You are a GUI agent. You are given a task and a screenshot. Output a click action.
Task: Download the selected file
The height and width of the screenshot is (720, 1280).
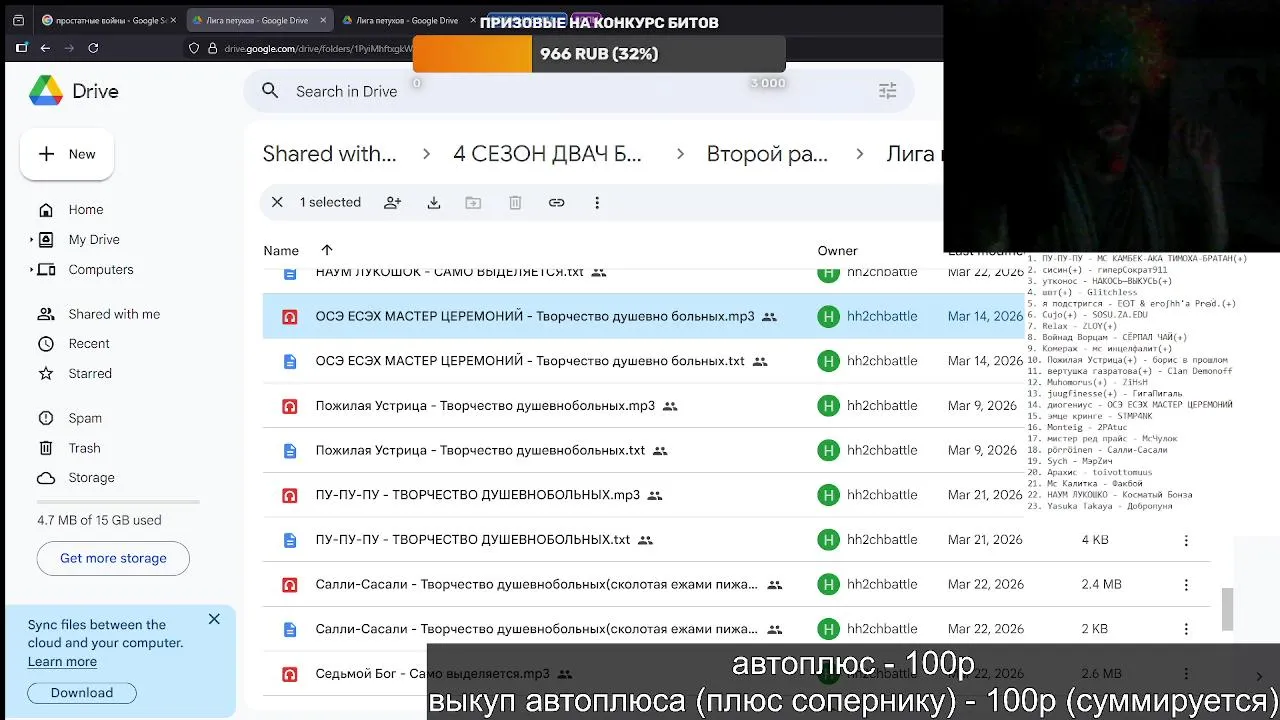(x=434, y=202)
